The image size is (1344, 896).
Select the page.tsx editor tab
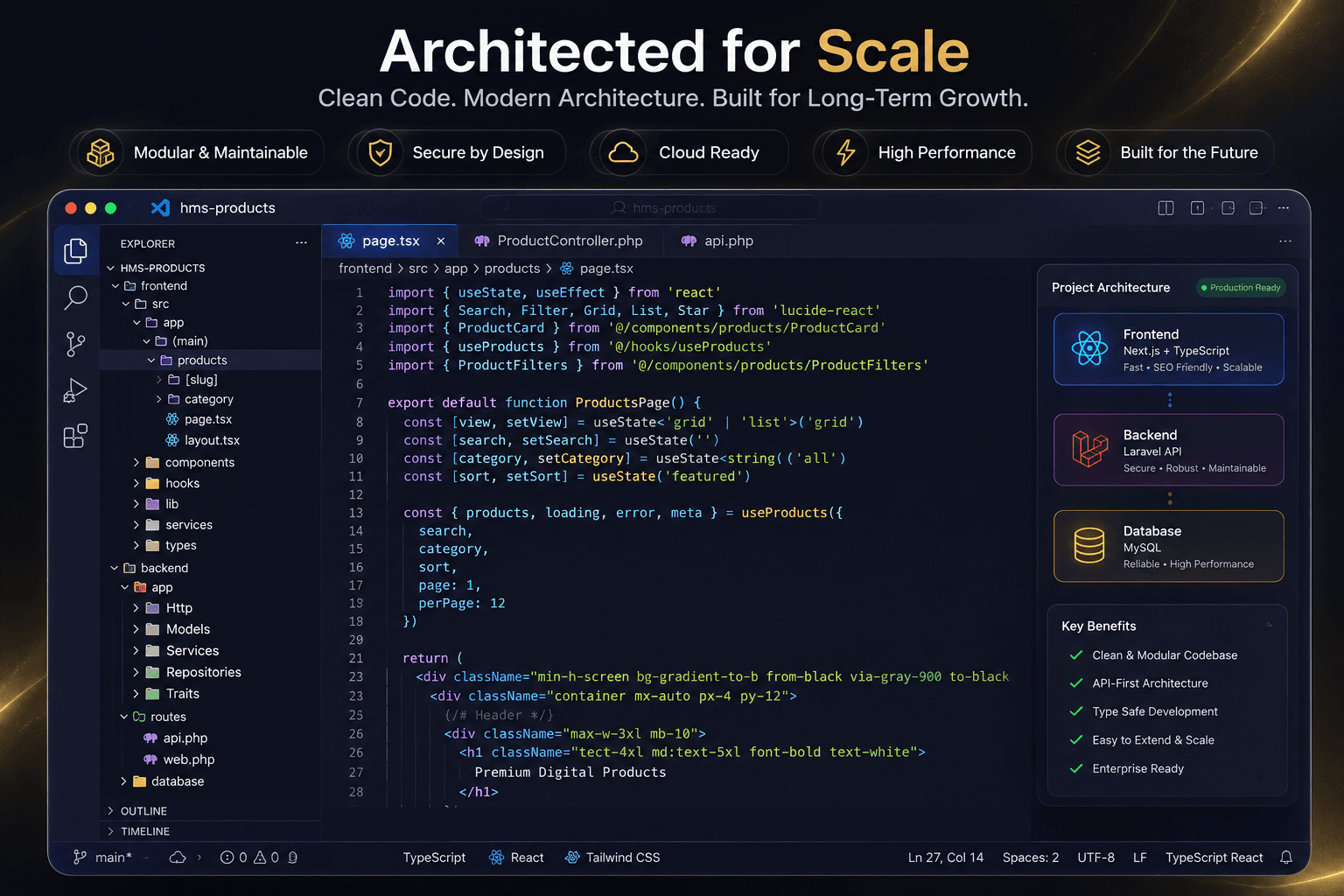click(x=390, y=241)
